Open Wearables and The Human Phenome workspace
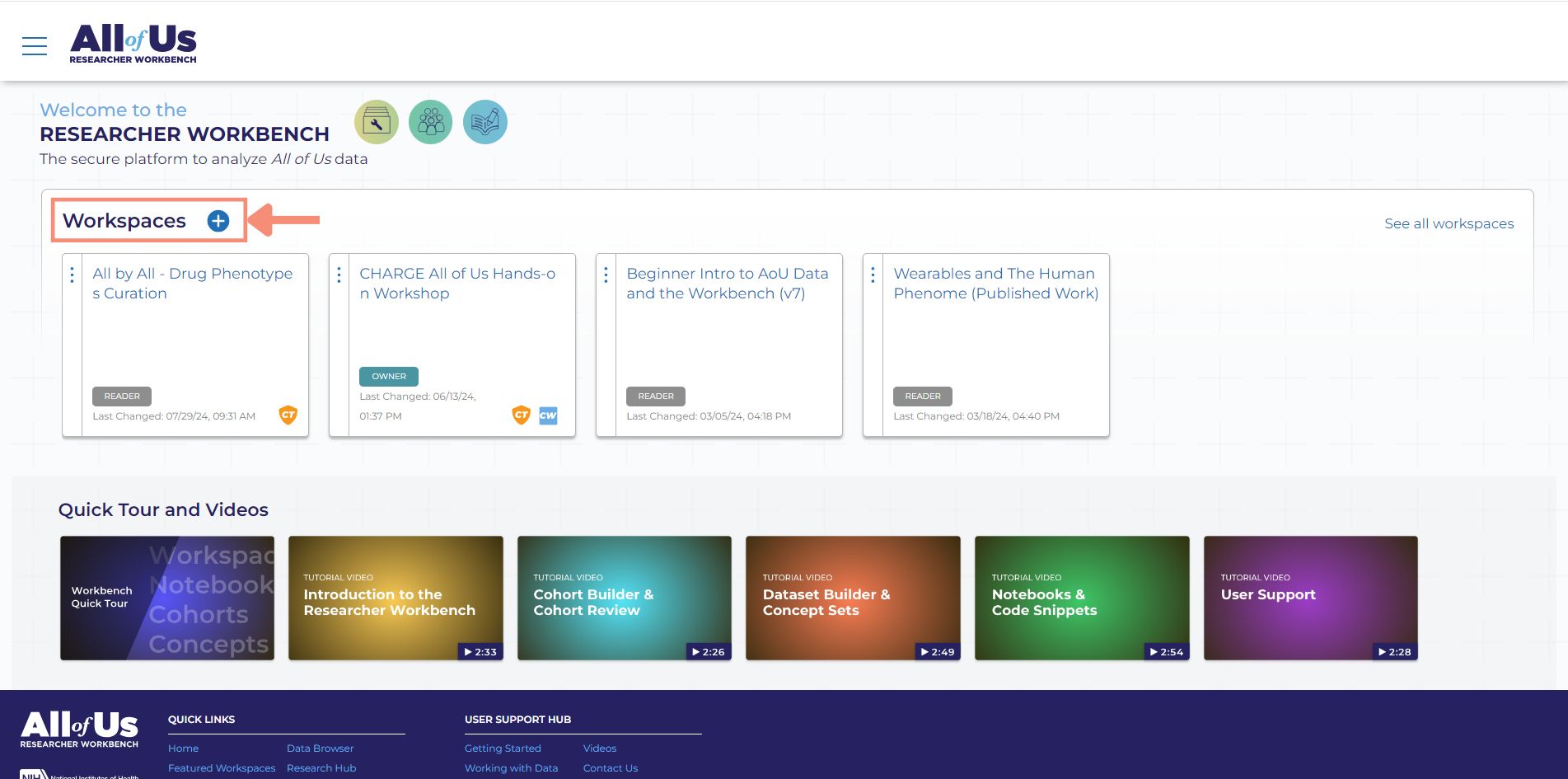 (996, 284)
